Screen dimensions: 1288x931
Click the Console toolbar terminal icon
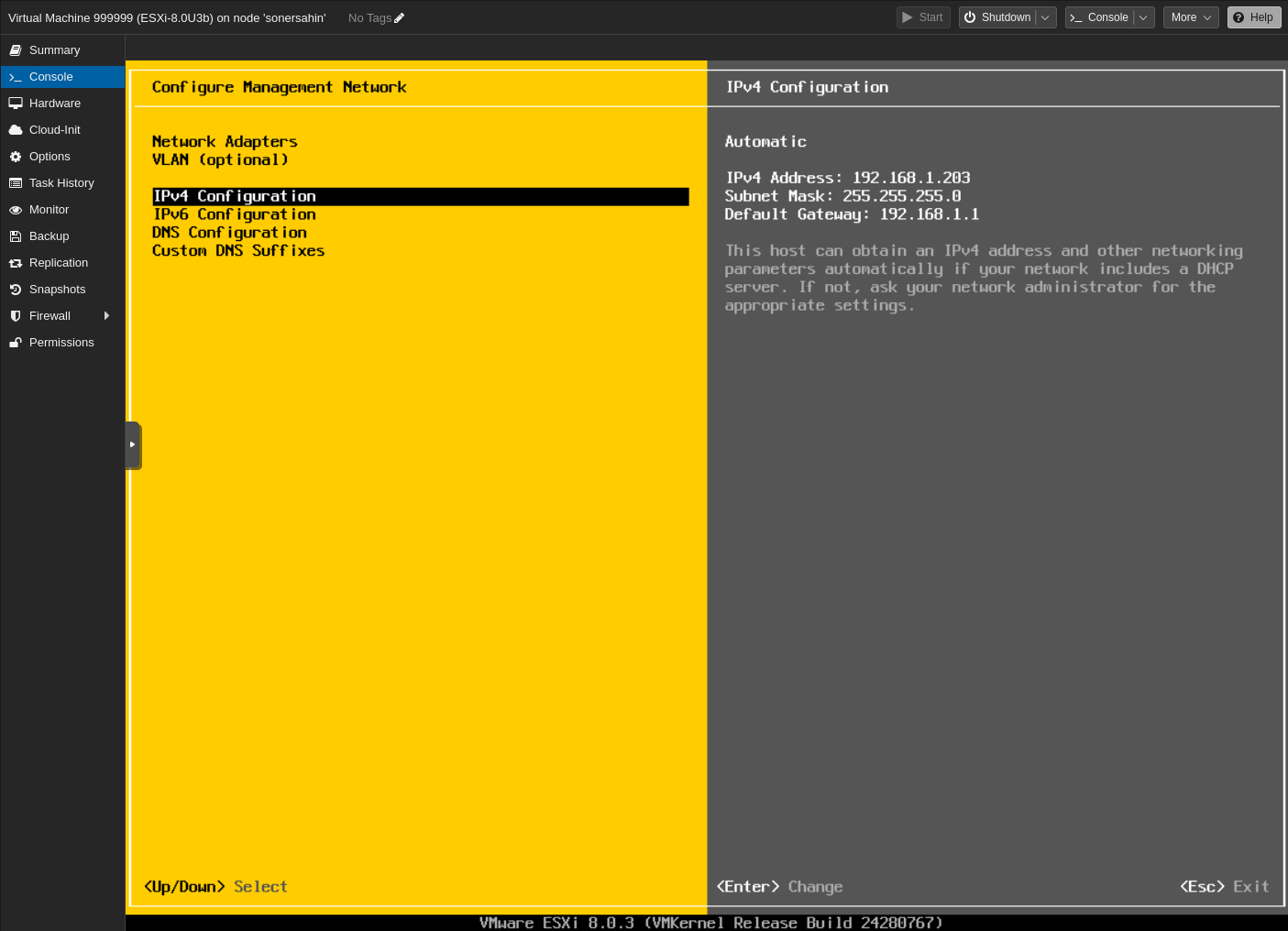click(x=1076, y=17)
